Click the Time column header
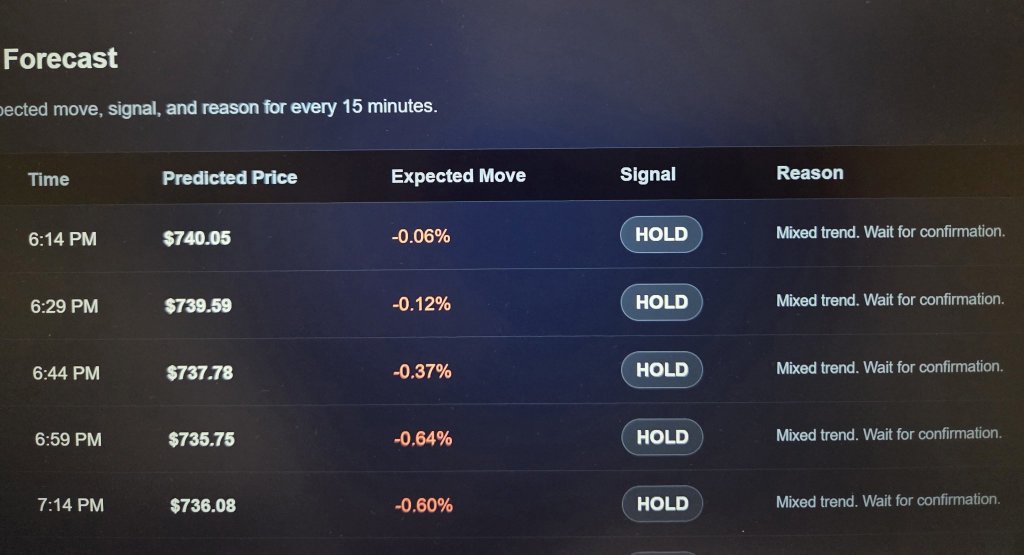This screenshot has height=555, width=1024. pyautogui.click(x=48, y=180)
